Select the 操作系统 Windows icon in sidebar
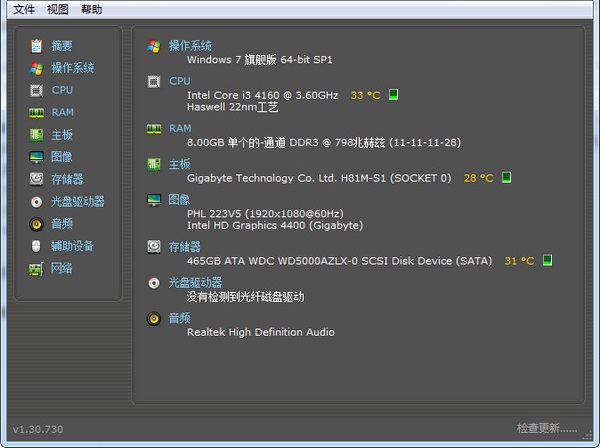 [36, 68]
